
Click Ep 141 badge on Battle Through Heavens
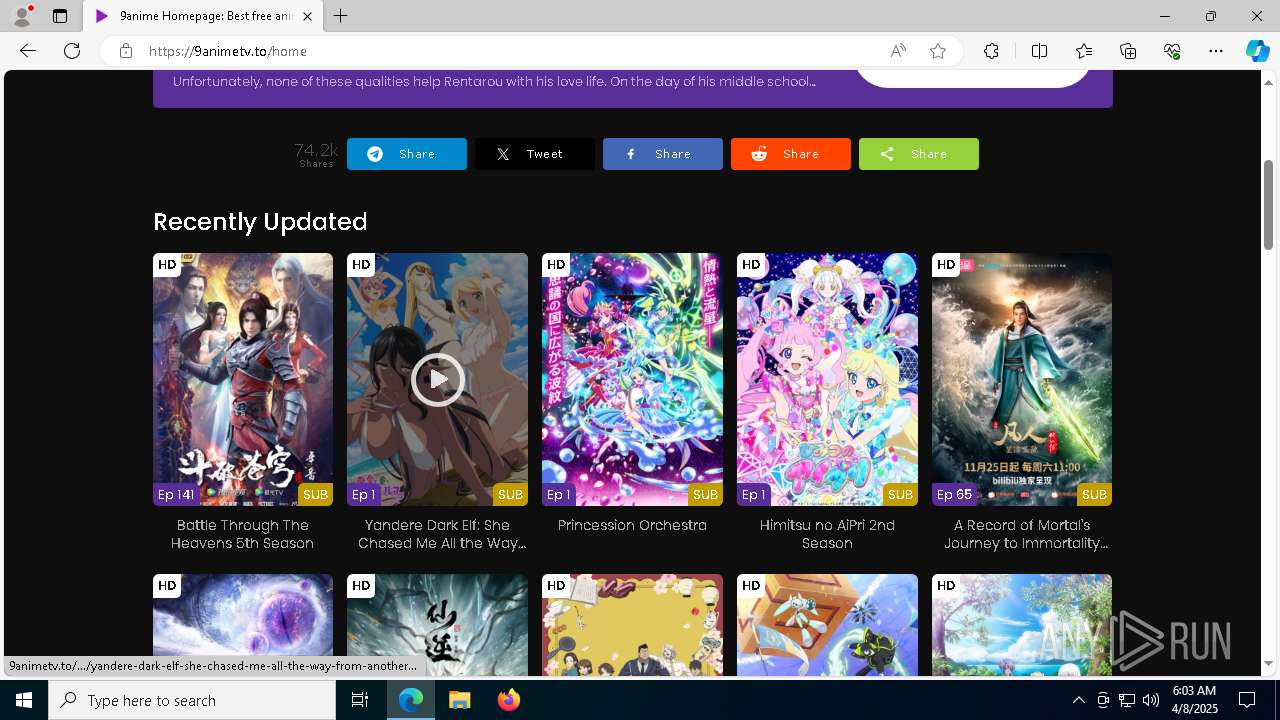(176, 494)
